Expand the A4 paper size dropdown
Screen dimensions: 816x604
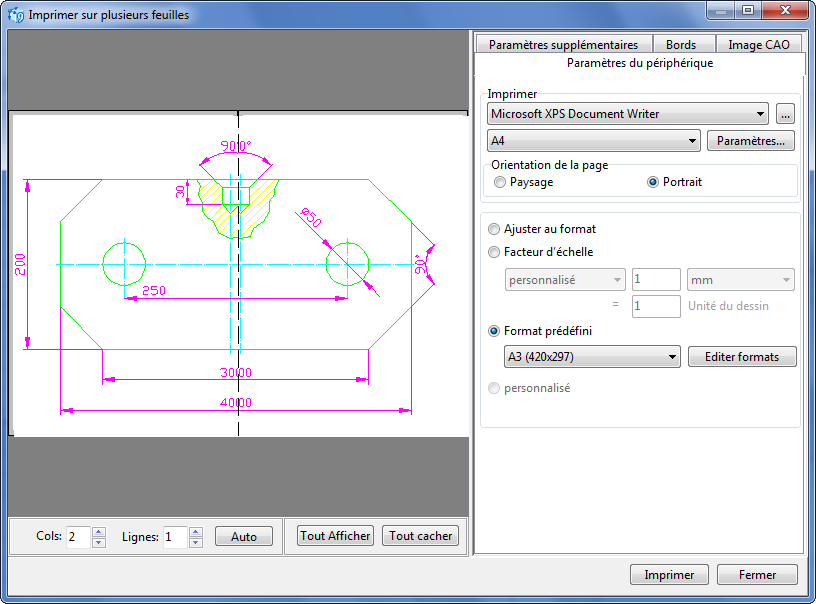(x=593, y=141)
